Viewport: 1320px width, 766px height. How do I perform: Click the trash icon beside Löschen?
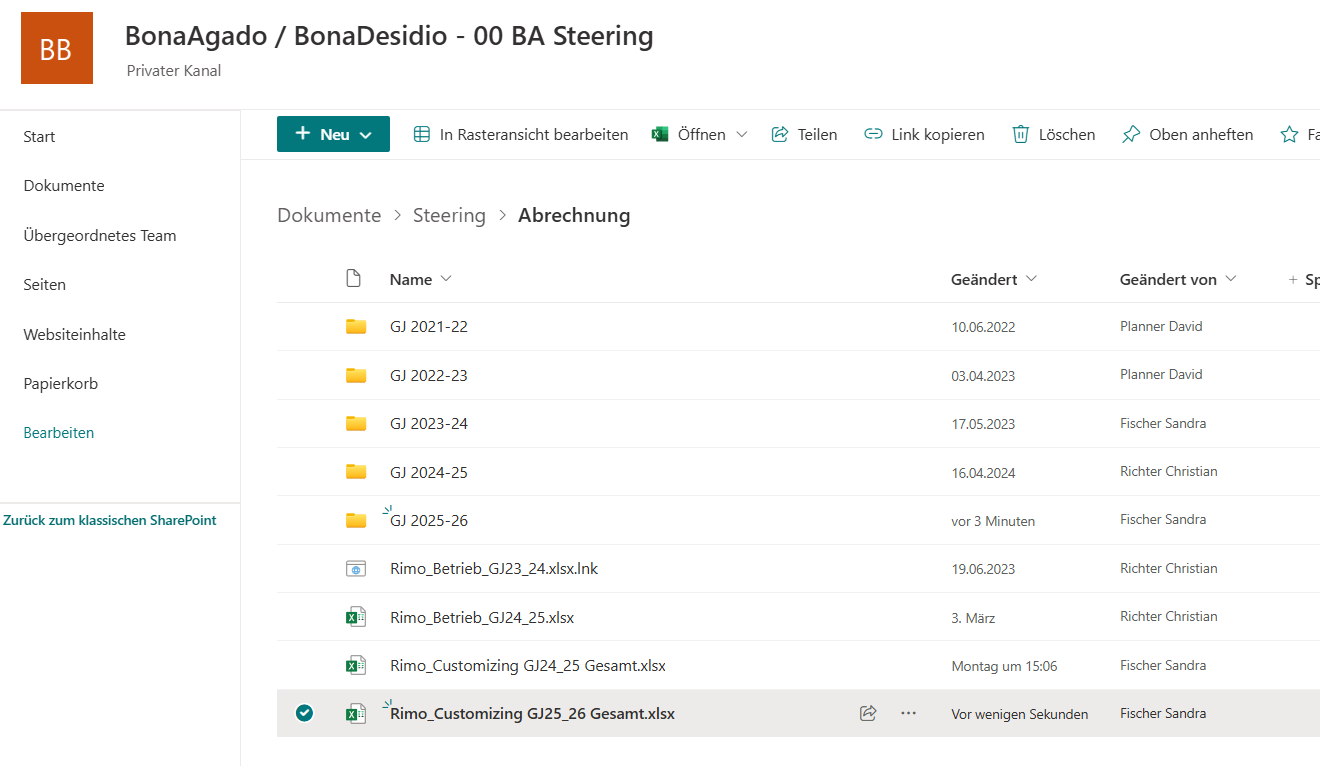(x=1021, y=134)
